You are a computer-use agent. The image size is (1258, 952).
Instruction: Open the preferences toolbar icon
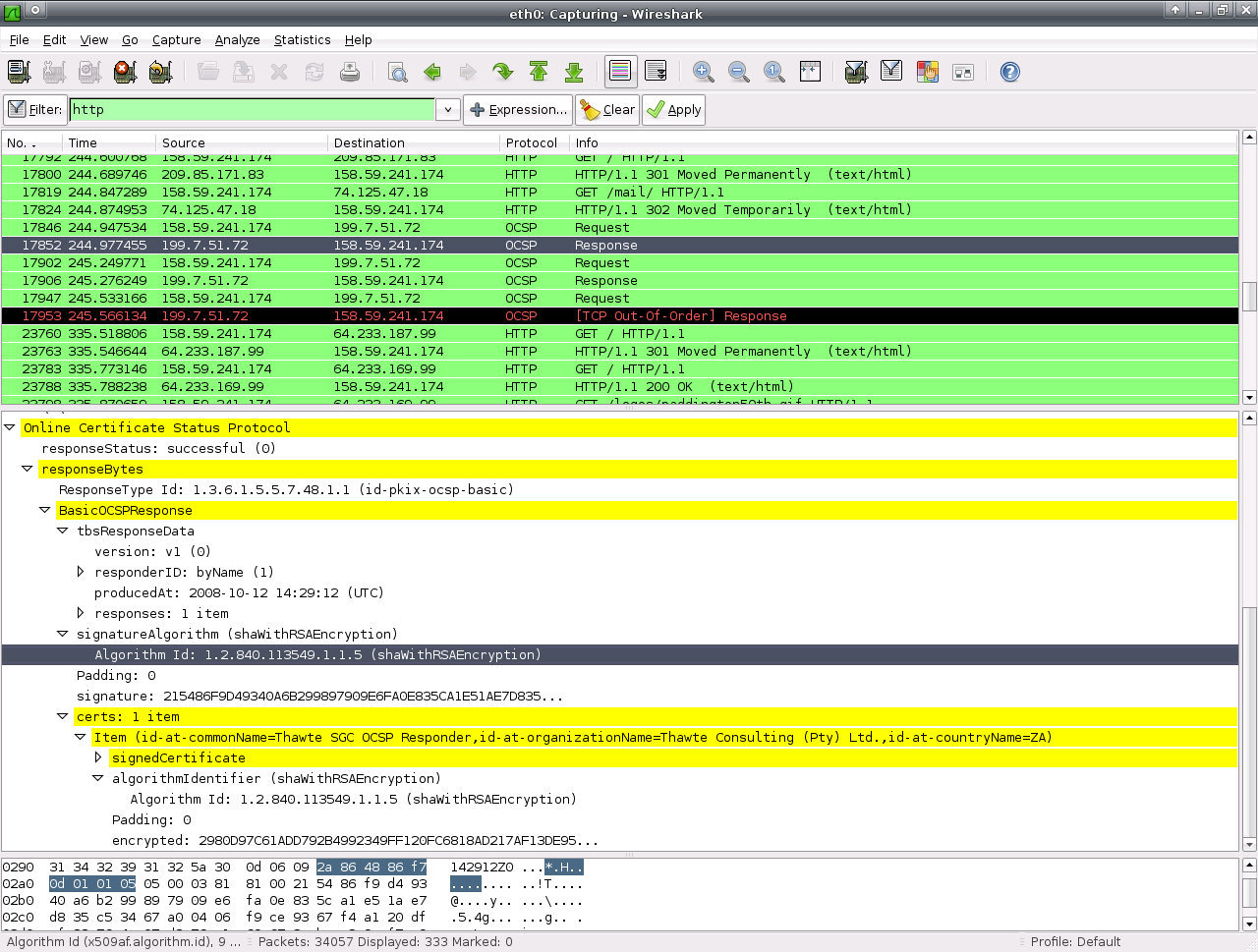pyautogui.click(x=962, y=72)
